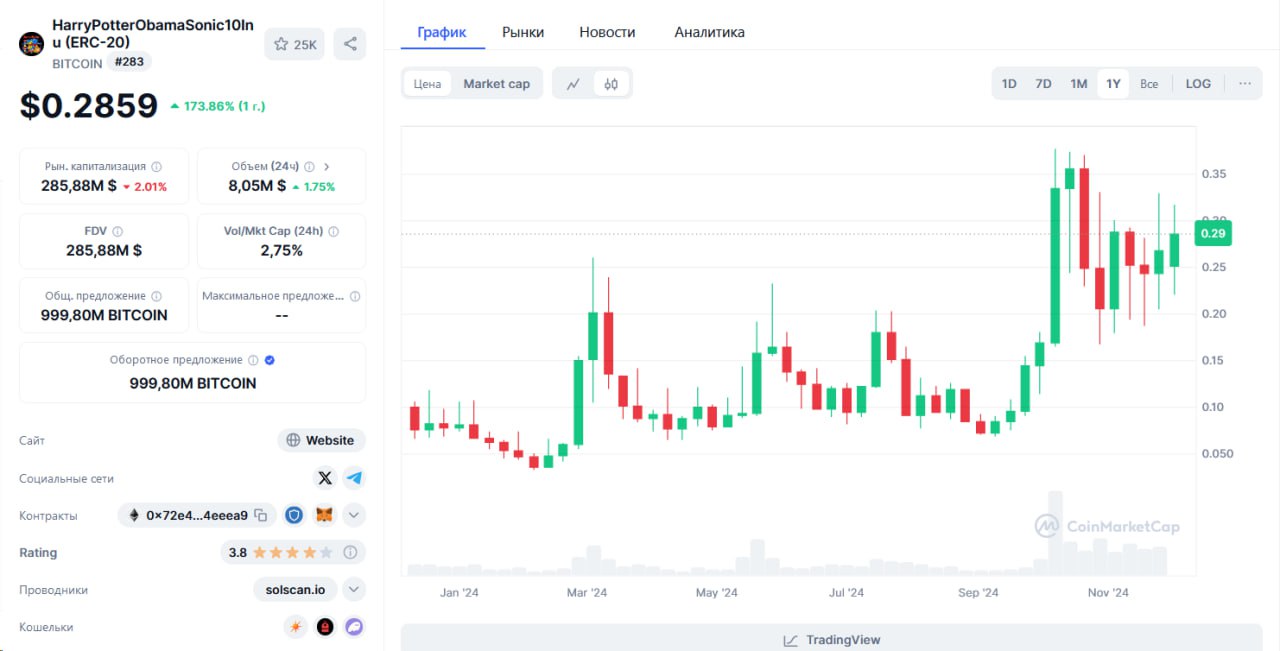Viewport: 1280px width, 651px height.
Task: Switch to the Новости tab
Action: [607, 32]
